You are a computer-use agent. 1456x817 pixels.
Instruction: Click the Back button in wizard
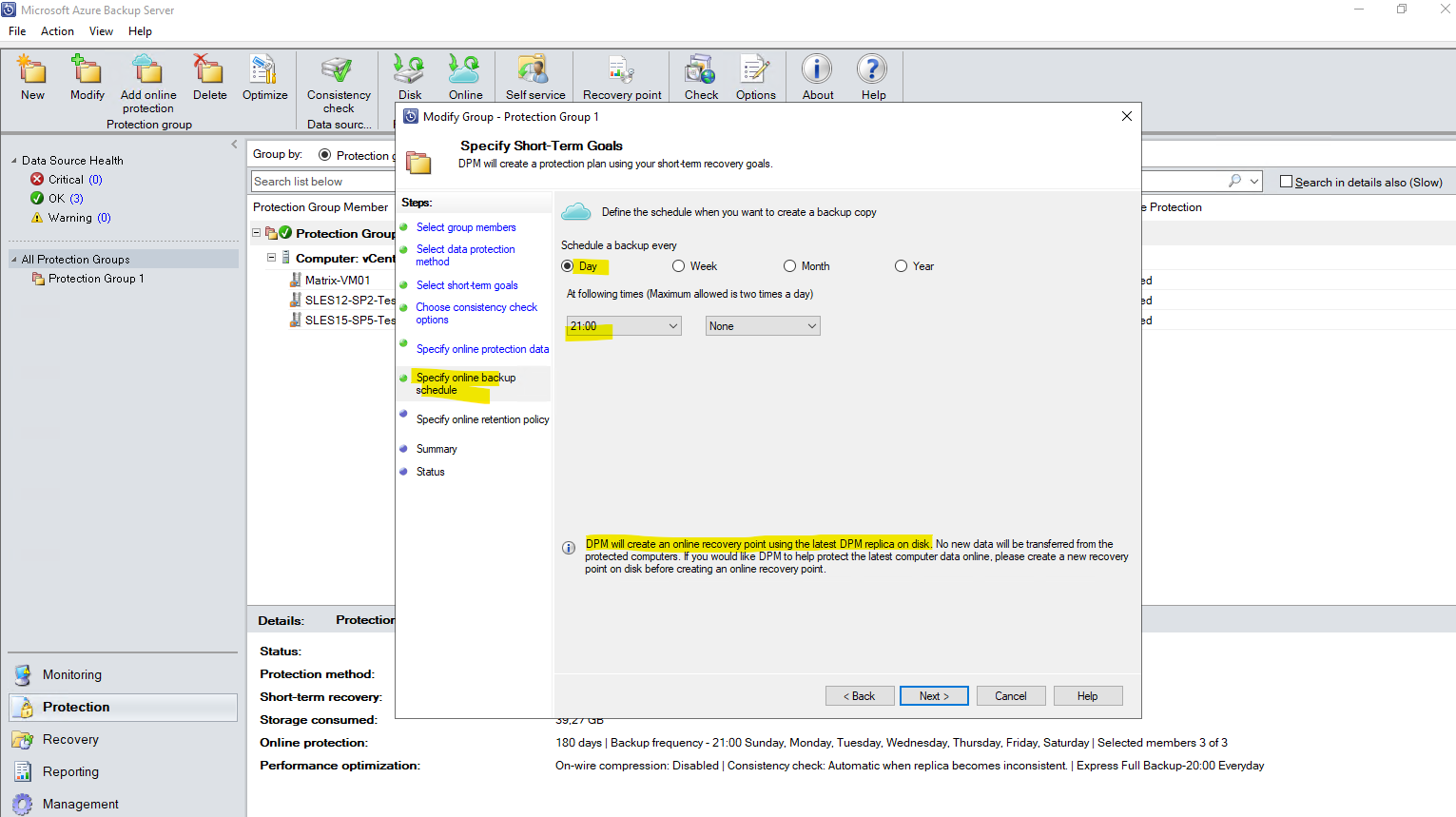pos(860,696)
